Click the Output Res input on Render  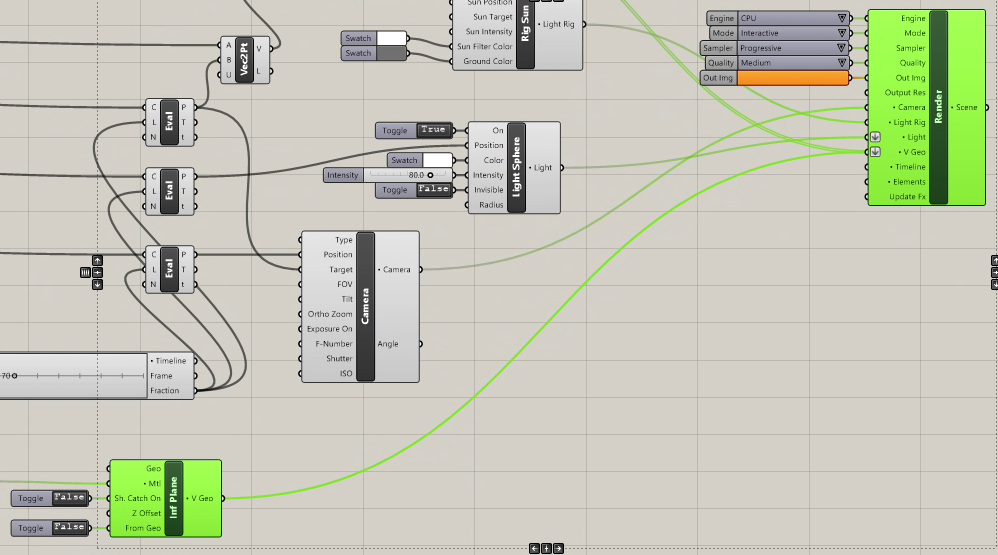905,92
